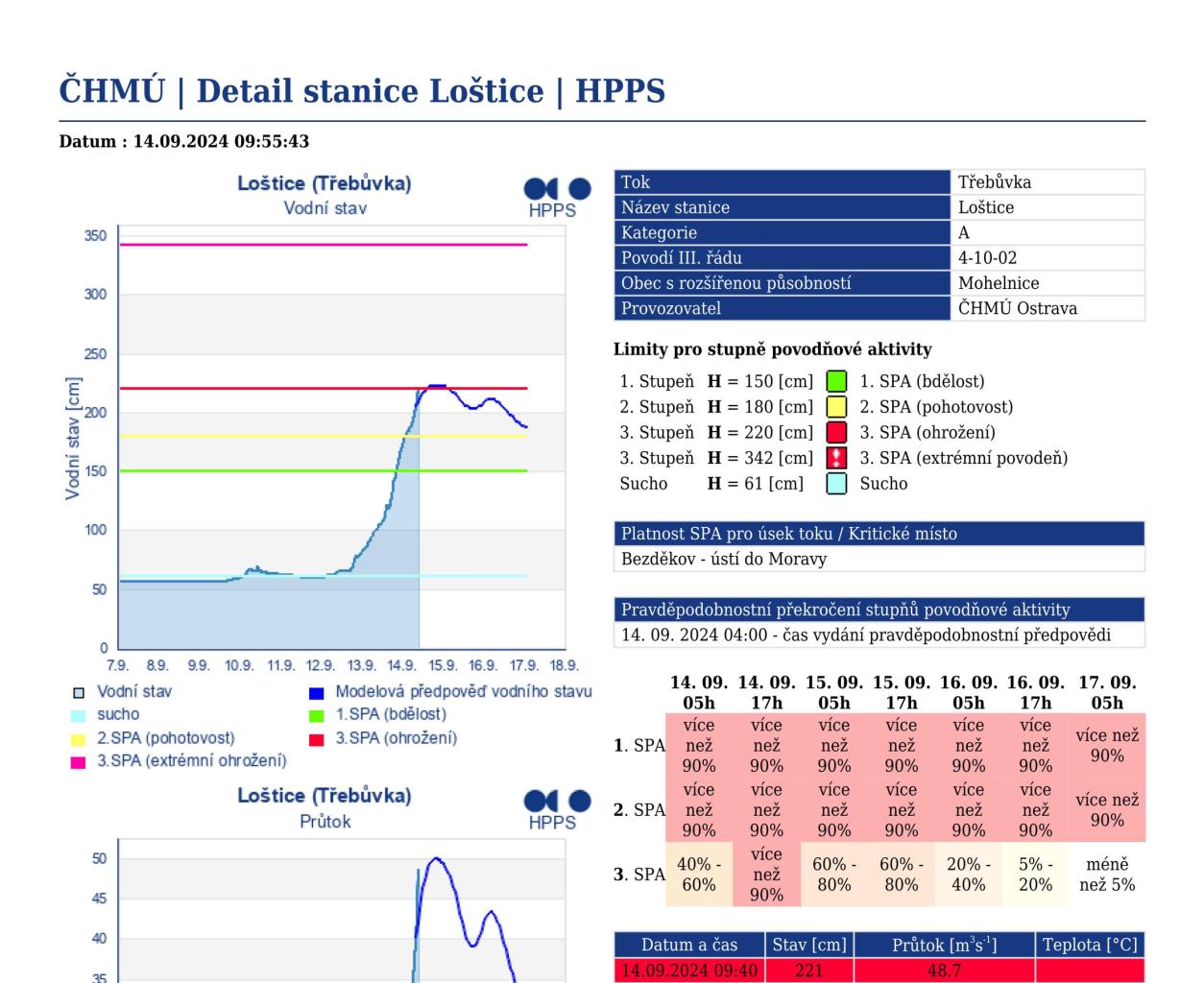Select the Průtok column header in measurements table
1204x983 pixels.
(943, 945)
